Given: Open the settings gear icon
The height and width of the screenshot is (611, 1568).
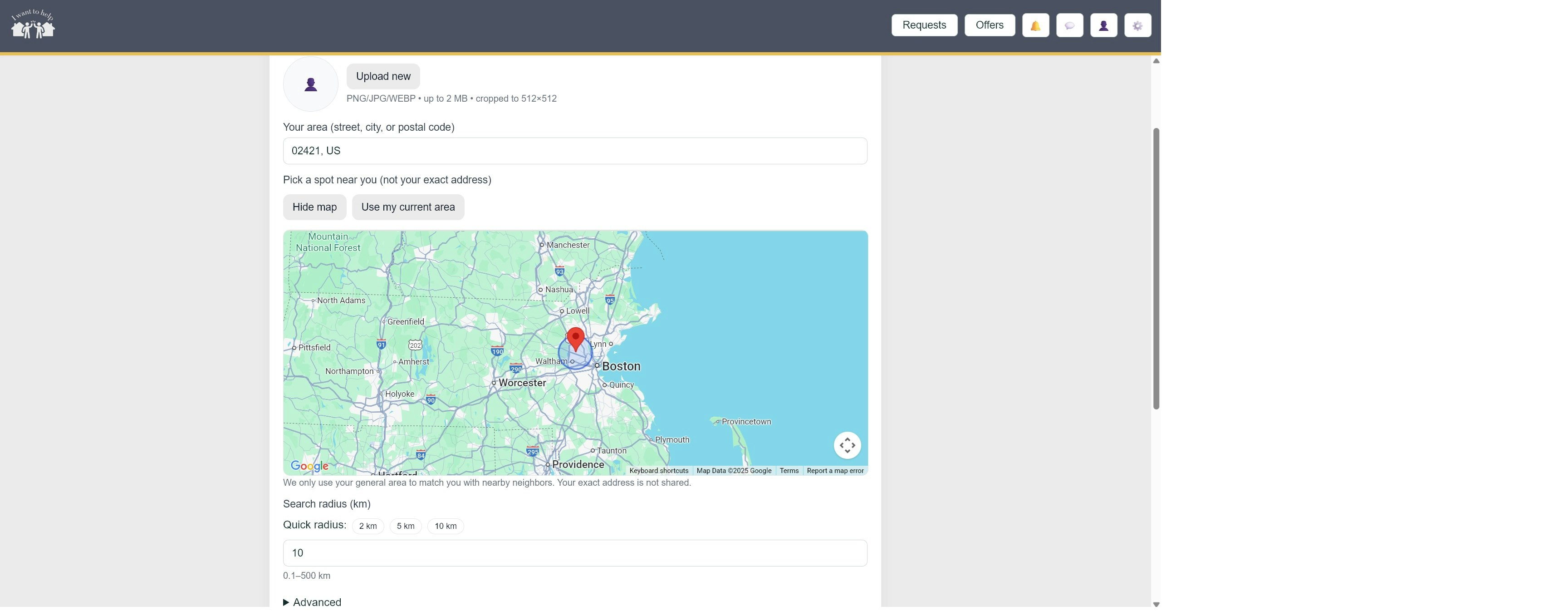Looking at the screenshot, I should [x=1137, y=25].
